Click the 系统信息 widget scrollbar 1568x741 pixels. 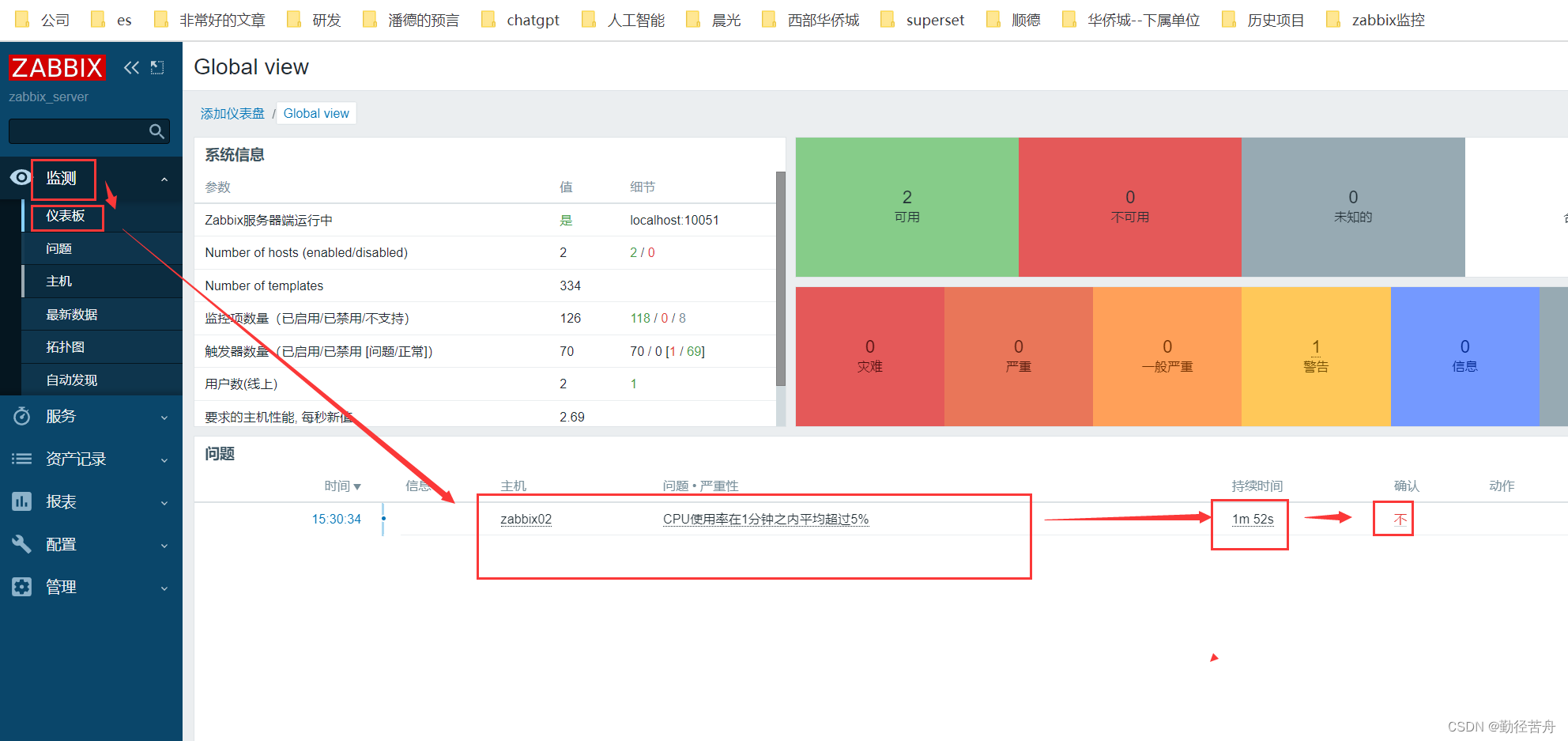tap(781, 278)
